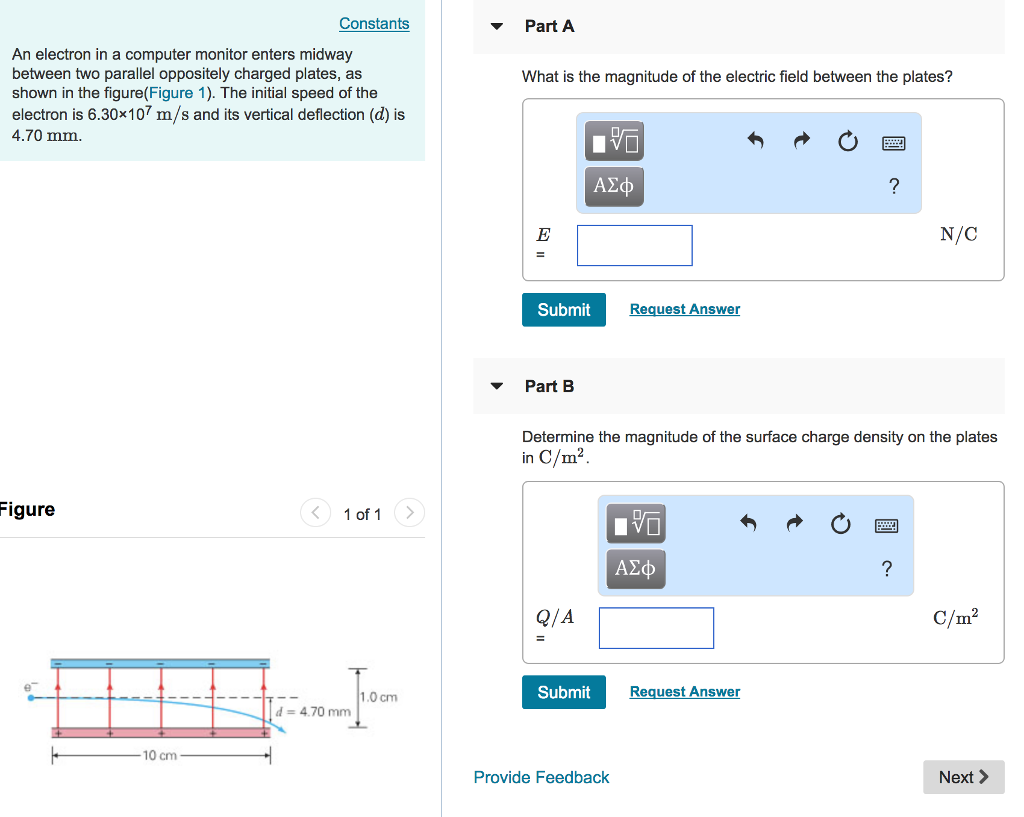The height and width of the screenshot is (817, 1024).
Task: Undo the last entry in Part A
Action: [755, 141]
